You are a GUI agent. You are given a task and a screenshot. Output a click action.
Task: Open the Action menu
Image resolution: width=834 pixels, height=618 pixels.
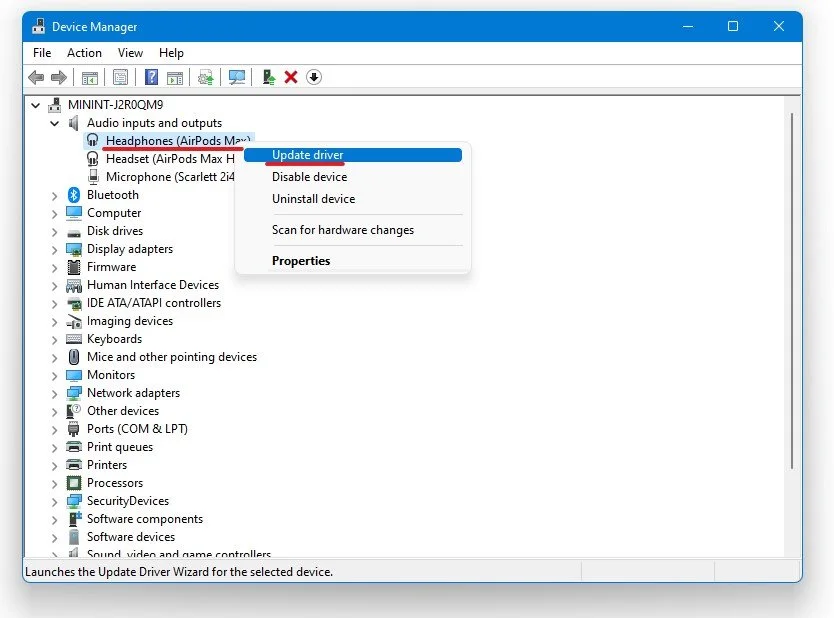(84, 53)
